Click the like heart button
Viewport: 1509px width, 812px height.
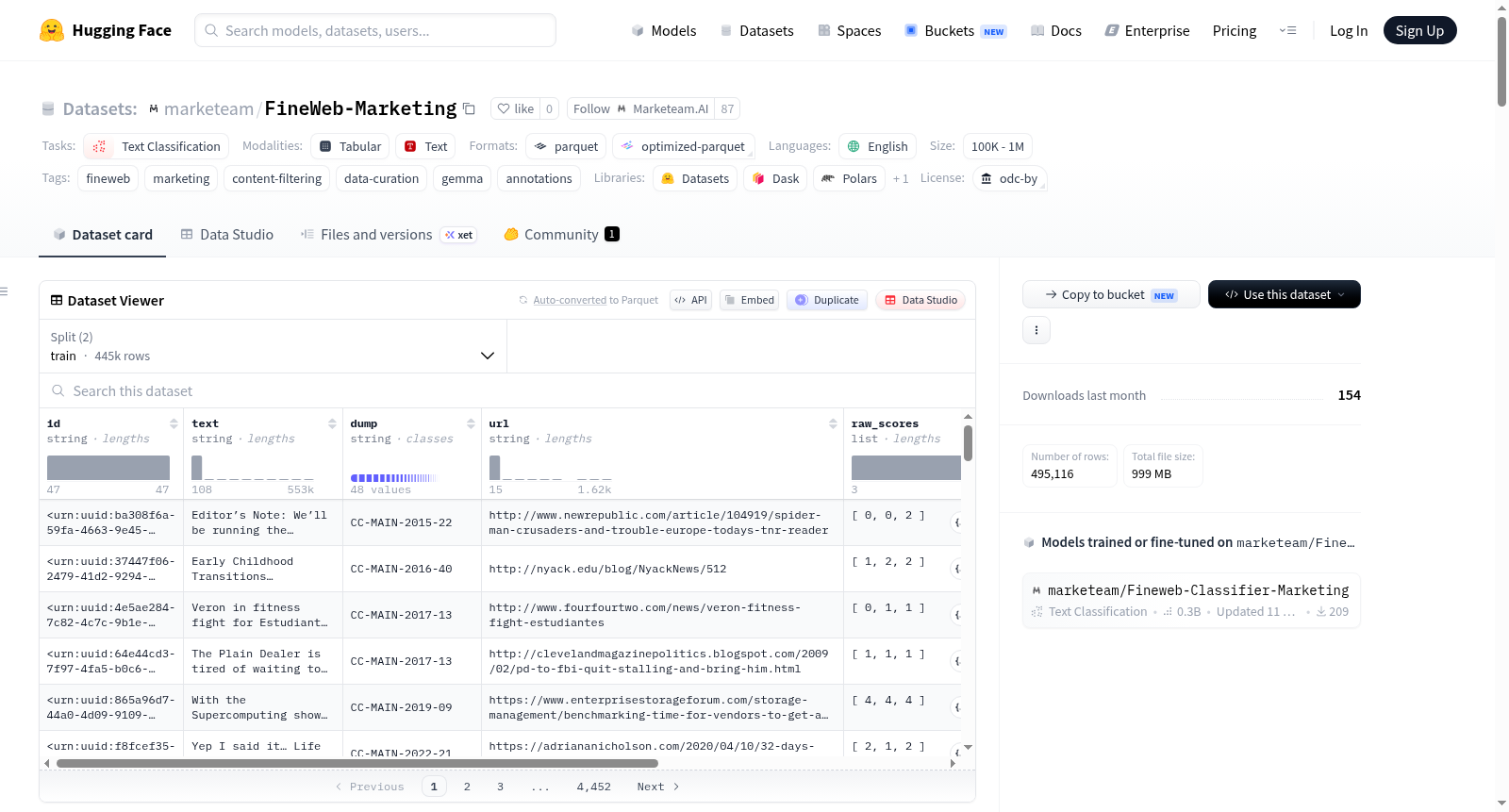515,108
